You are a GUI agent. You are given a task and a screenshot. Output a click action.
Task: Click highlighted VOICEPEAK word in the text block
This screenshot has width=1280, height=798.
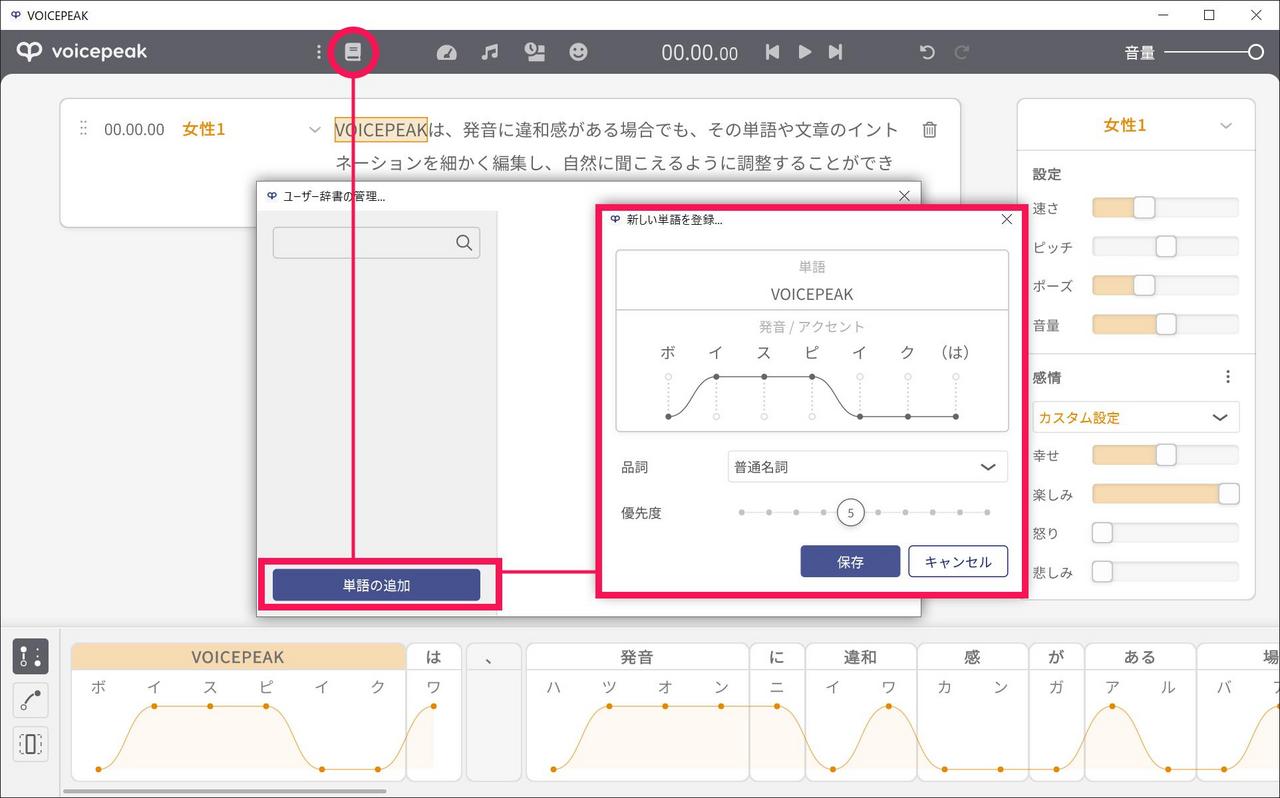(x=381, y=130)
